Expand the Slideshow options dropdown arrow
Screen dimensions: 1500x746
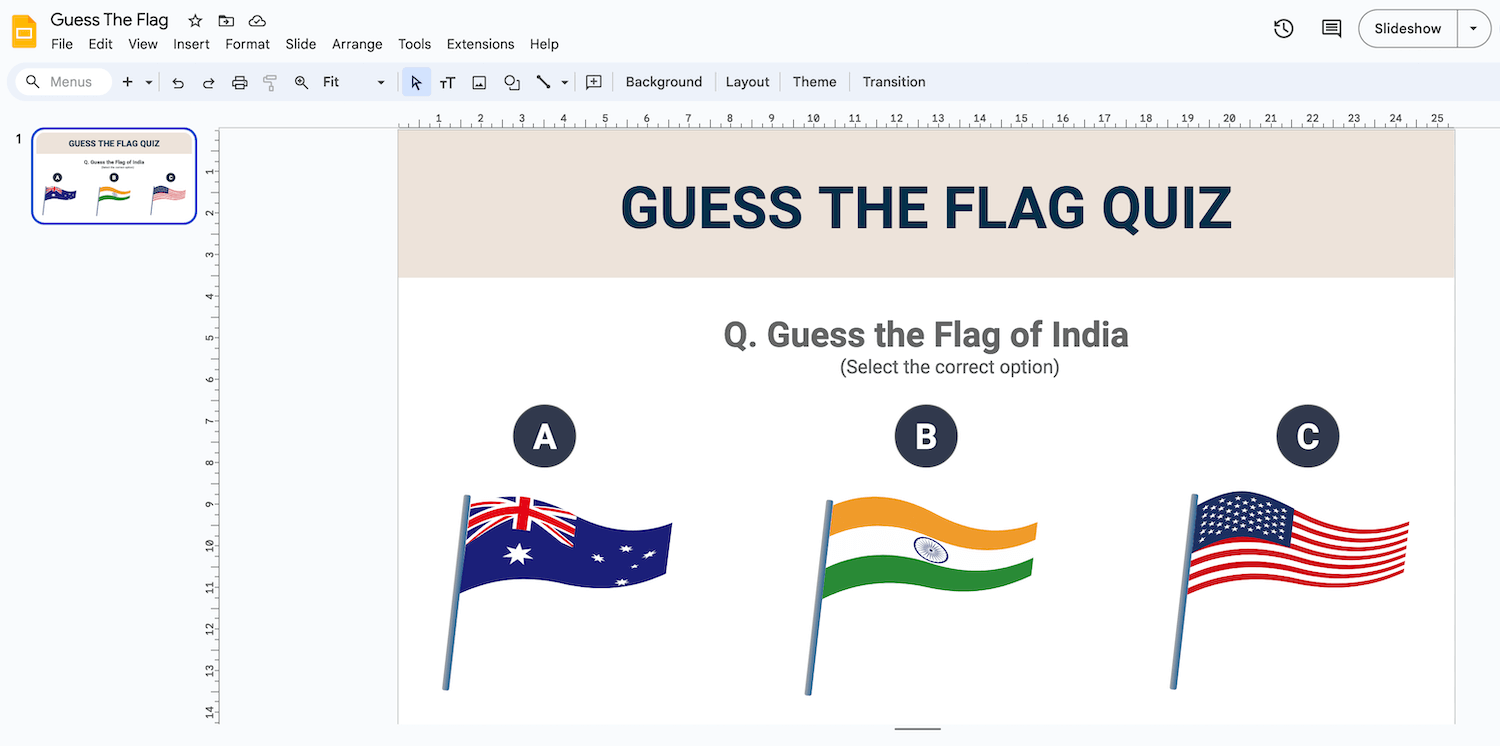coord(1473,29)
